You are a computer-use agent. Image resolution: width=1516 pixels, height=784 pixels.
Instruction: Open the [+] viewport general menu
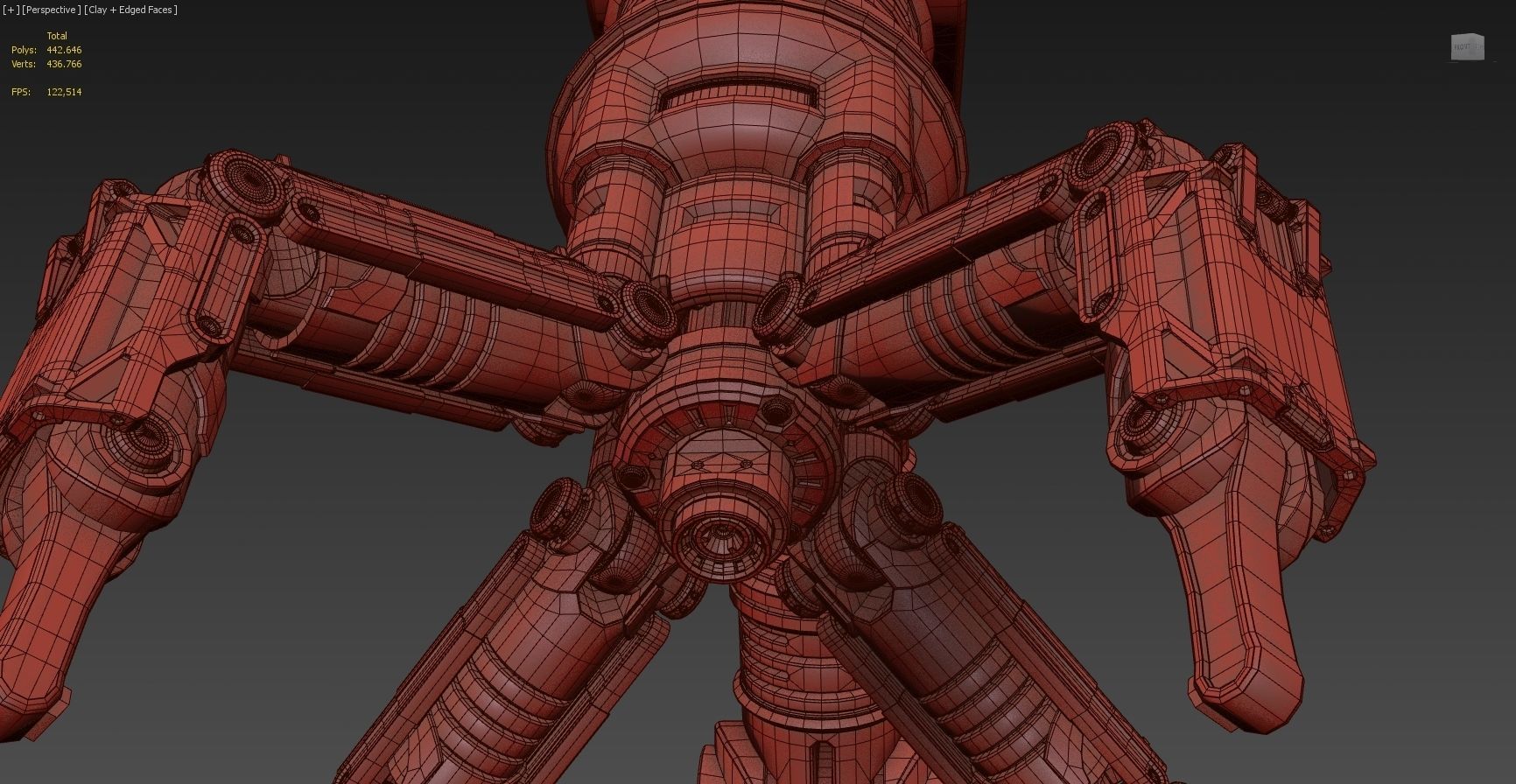(10, 10)
